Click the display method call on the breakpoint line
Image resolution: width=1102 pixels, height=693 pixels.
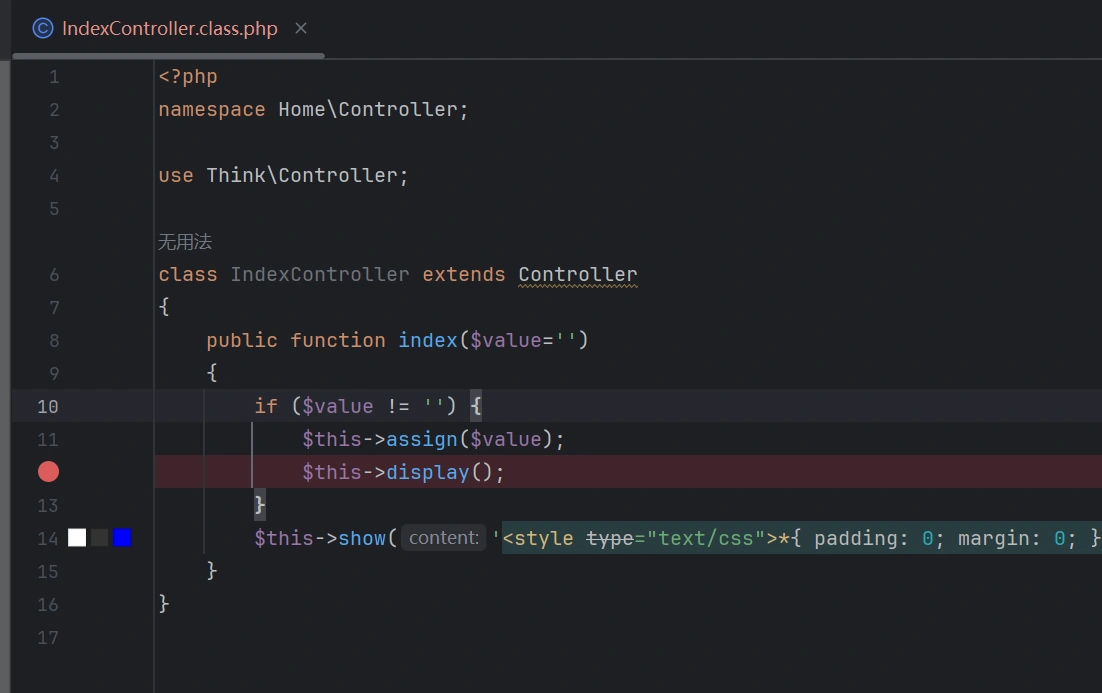(427, 472)
